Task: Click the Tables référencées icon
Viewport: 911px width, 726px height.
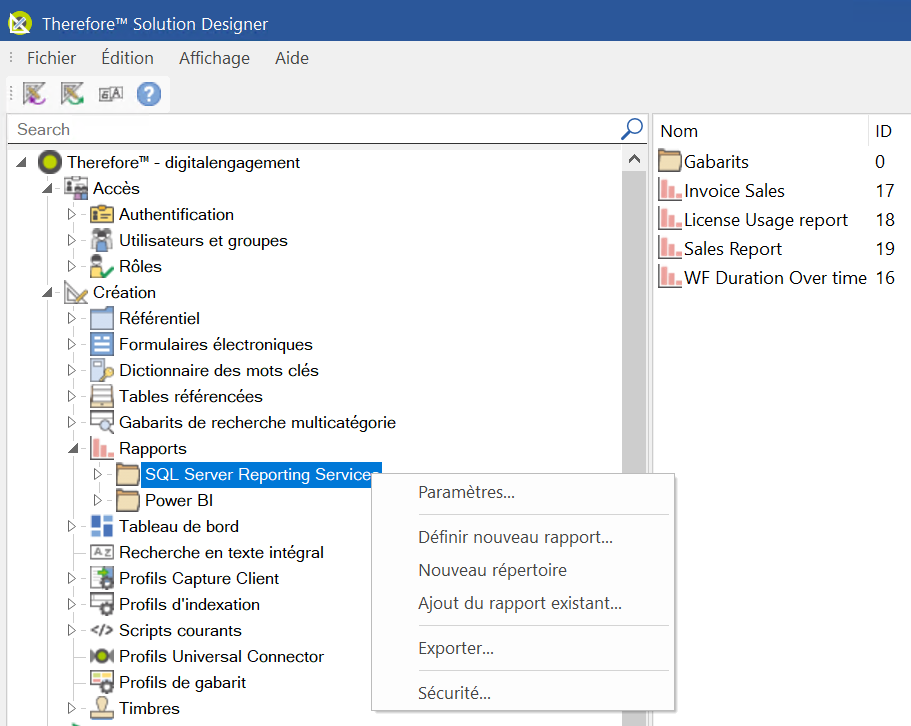Action: (102, 396)
